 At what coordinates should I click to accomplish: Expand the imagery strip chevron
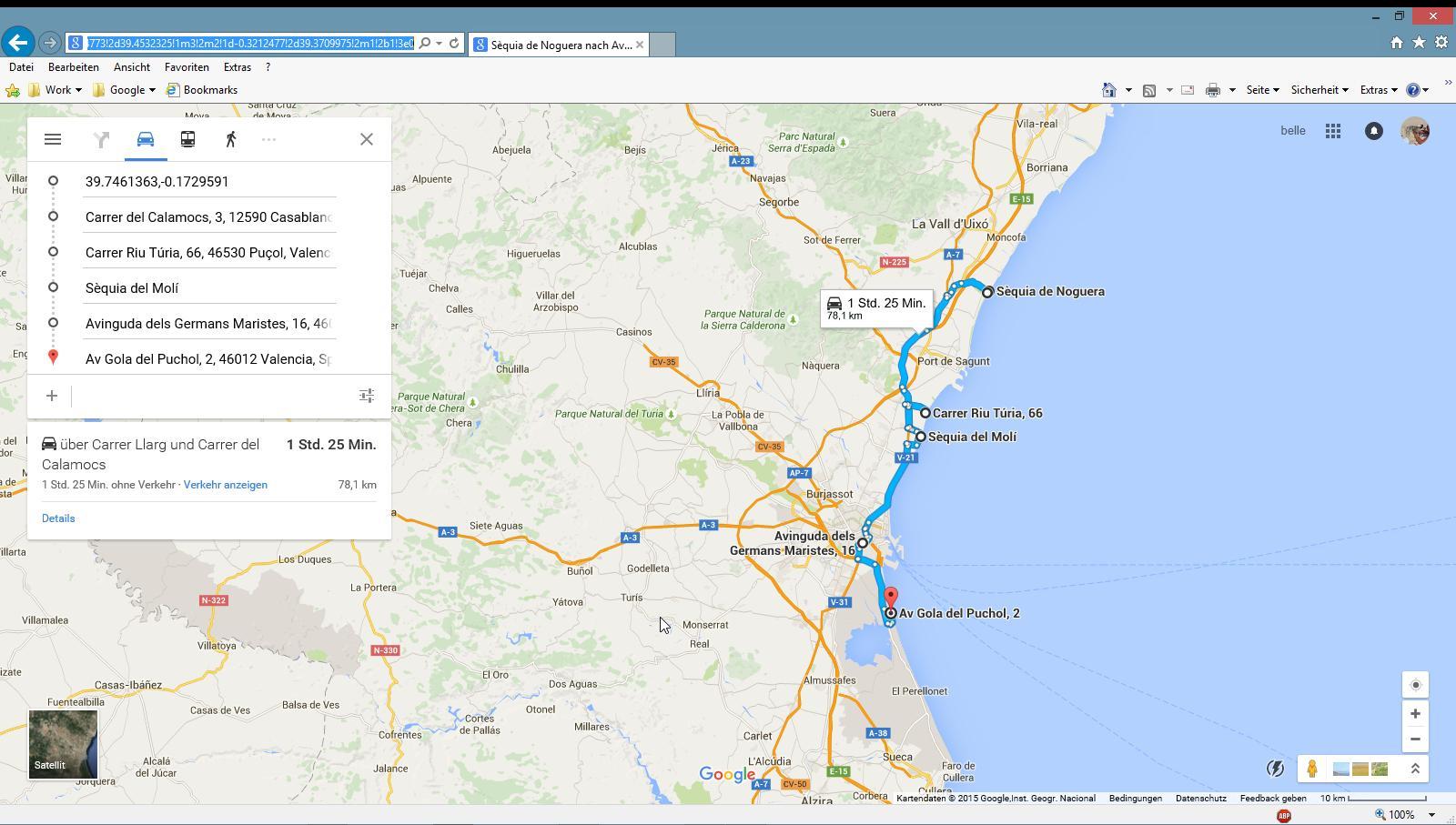pos(1415,770)
